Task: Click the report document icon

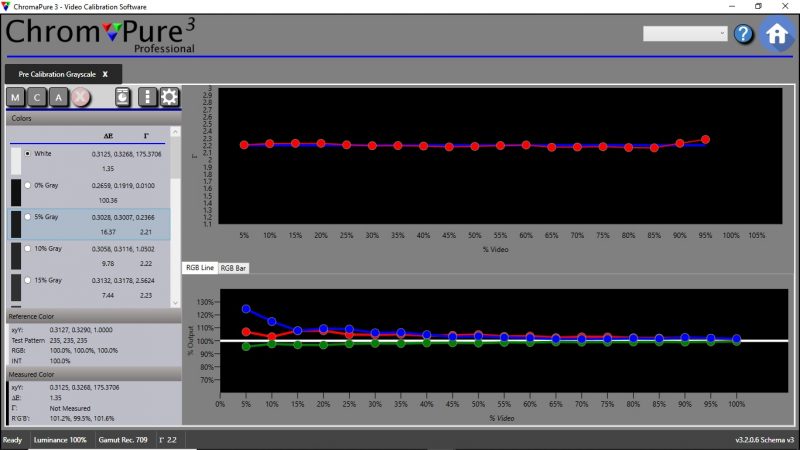Action: coord(123,97)
